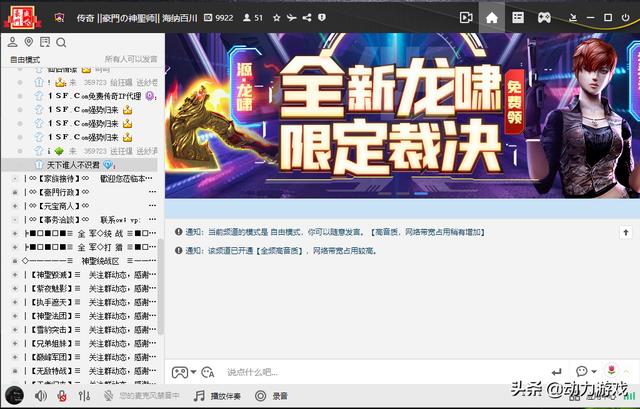640x409 pixels.
Task: Click the purple shield badge beside channel title
Action: [x=59, y=18]
